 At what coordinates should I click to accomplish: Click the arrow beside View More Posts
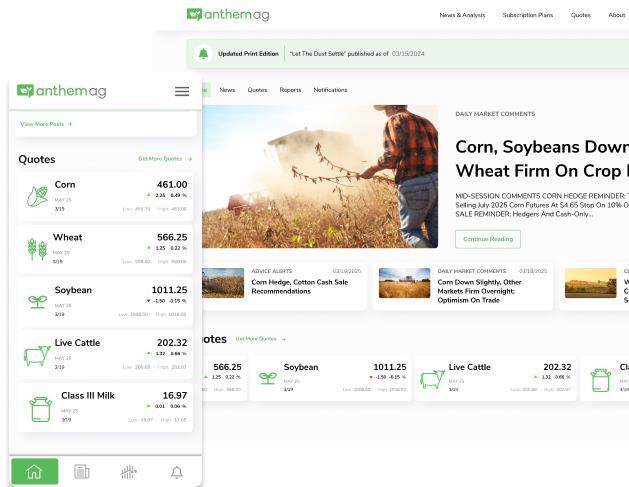click(x=70, y=124)
